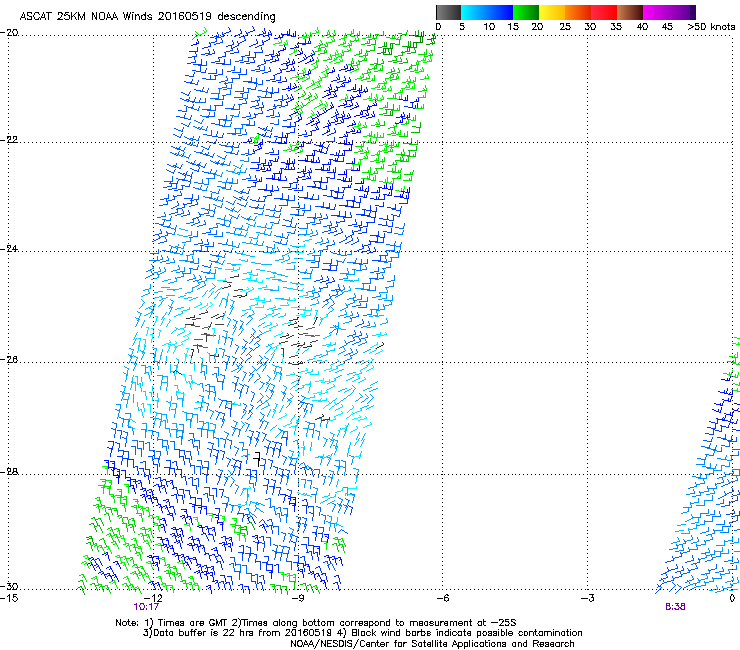Click the red 30-35 knots legend swatch

point(604,12)
